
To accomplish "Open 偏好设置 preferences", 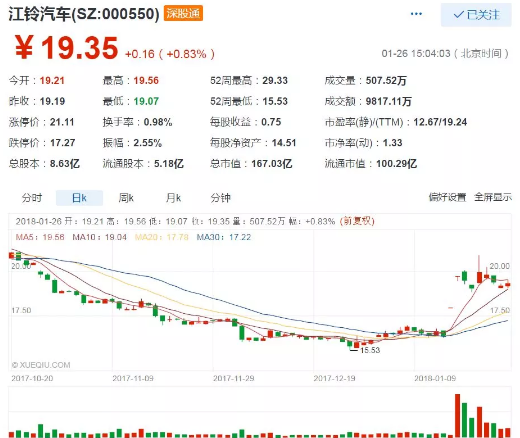I will coord(447,197).
